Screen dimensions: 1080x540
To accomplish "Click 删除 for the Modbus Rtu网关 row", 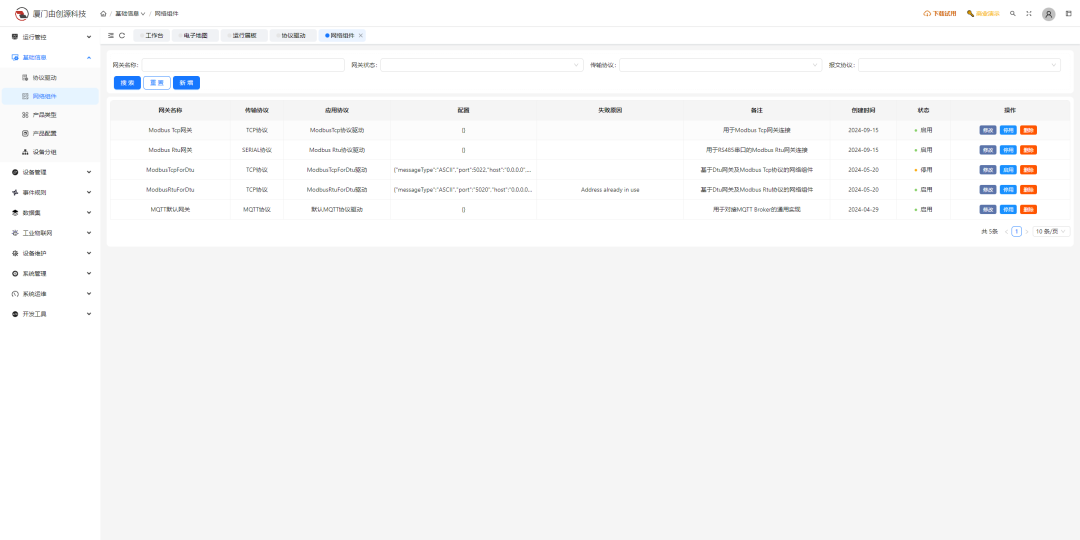I will pyautogui.click(x=1028, y=150).
